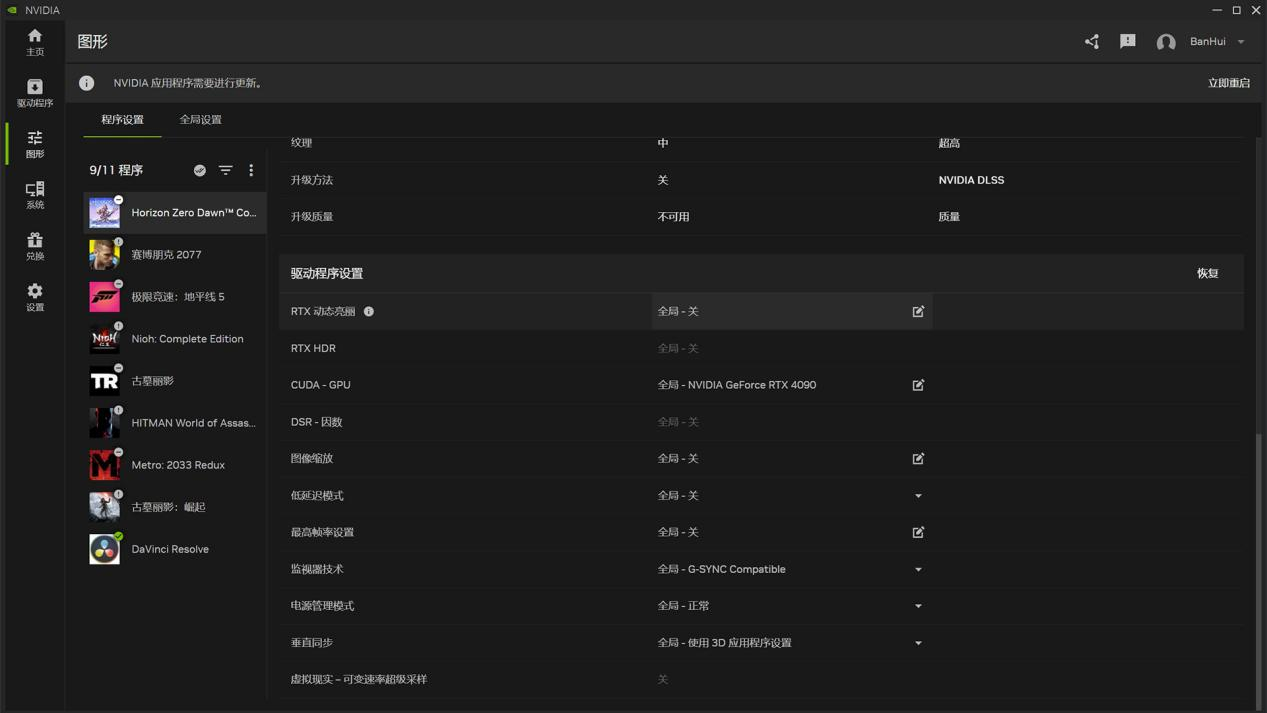Click the BanHui user avatar
The width and height of the screenshot is (1267, 713).
[x=1166, y=42]
